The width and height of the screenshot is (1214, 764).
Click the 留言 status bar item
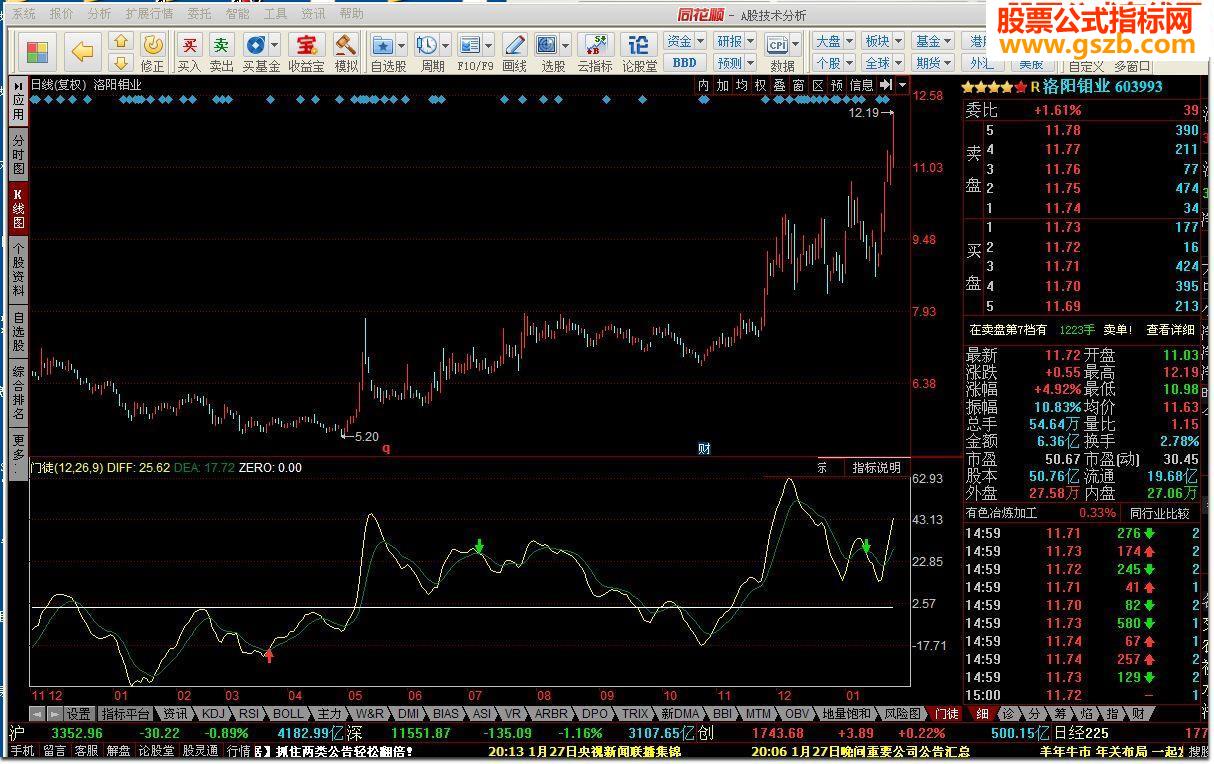pos(54,751)
